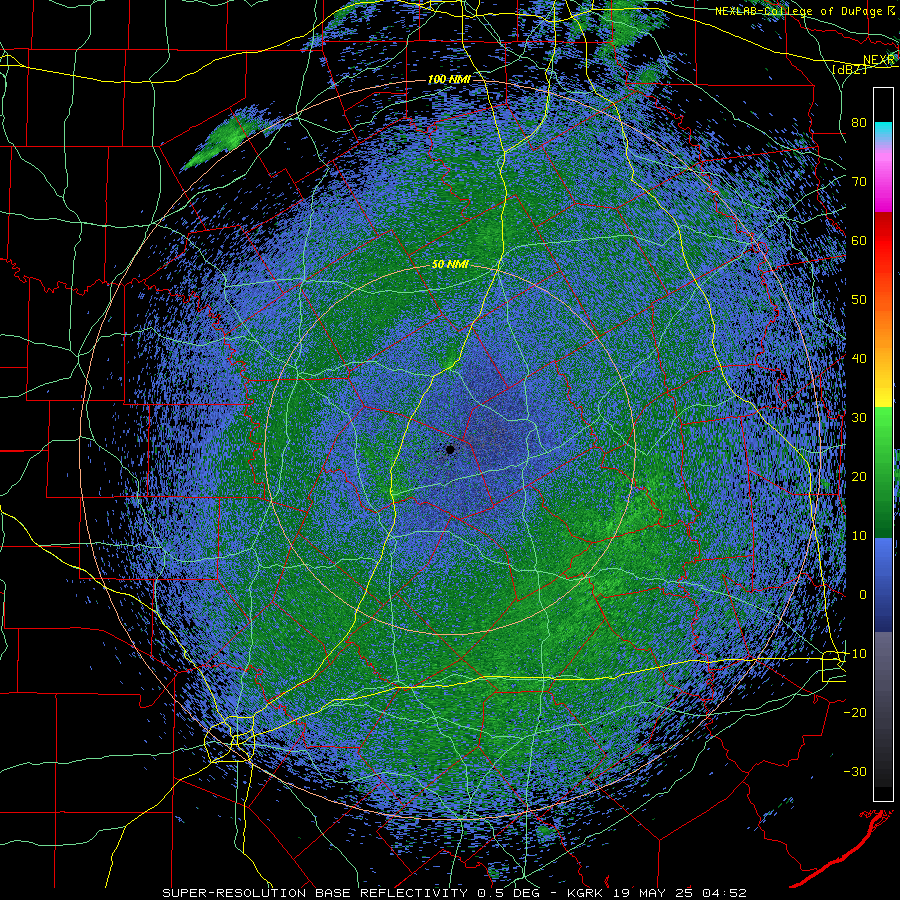Click the red coastline island shape at bottom right
This screenshot has width=900, height=900.
pyautogui.click(x=842, y=851)
